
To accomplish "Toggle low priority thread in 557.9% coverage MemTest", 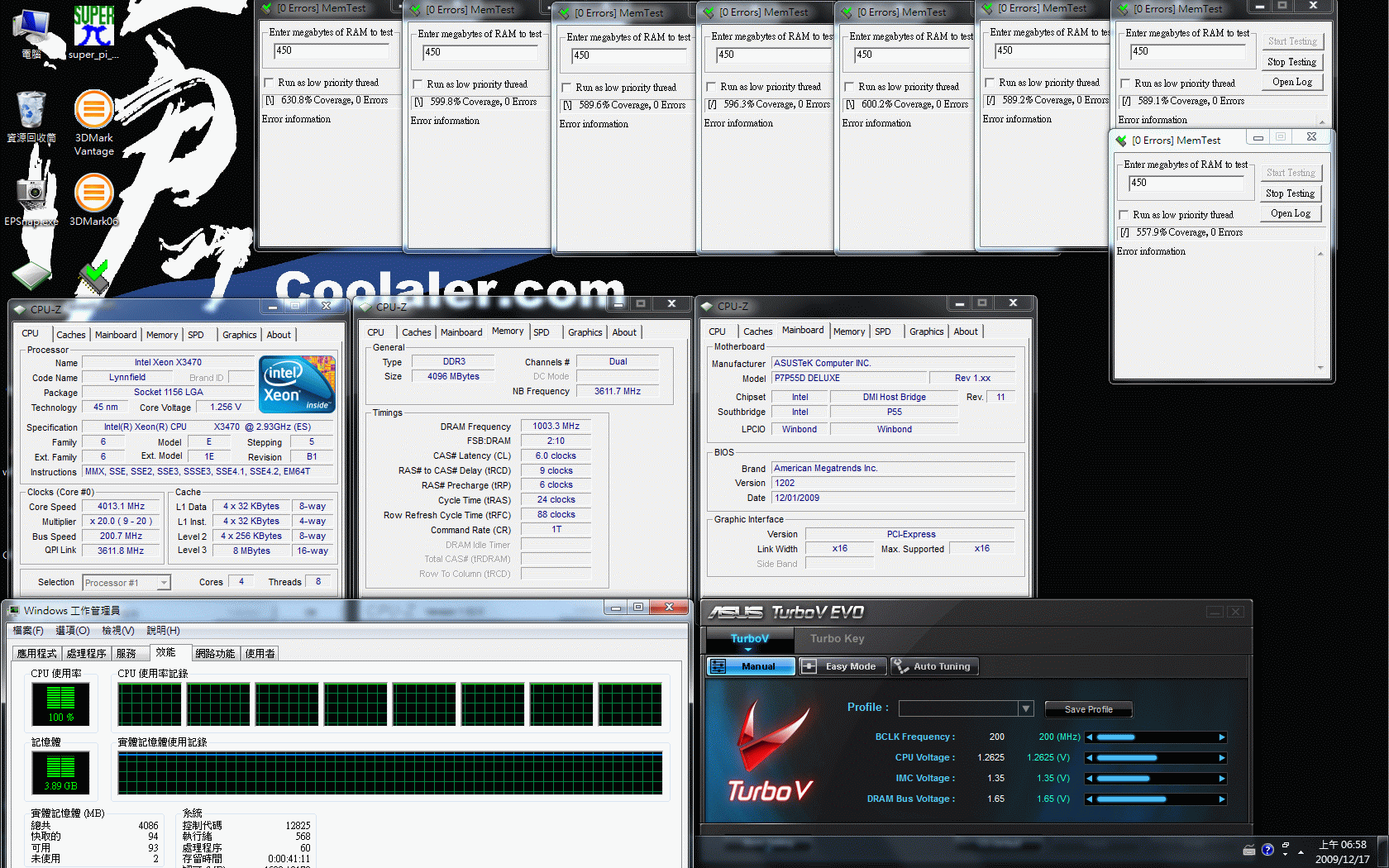I will [x=1124, y=215].
